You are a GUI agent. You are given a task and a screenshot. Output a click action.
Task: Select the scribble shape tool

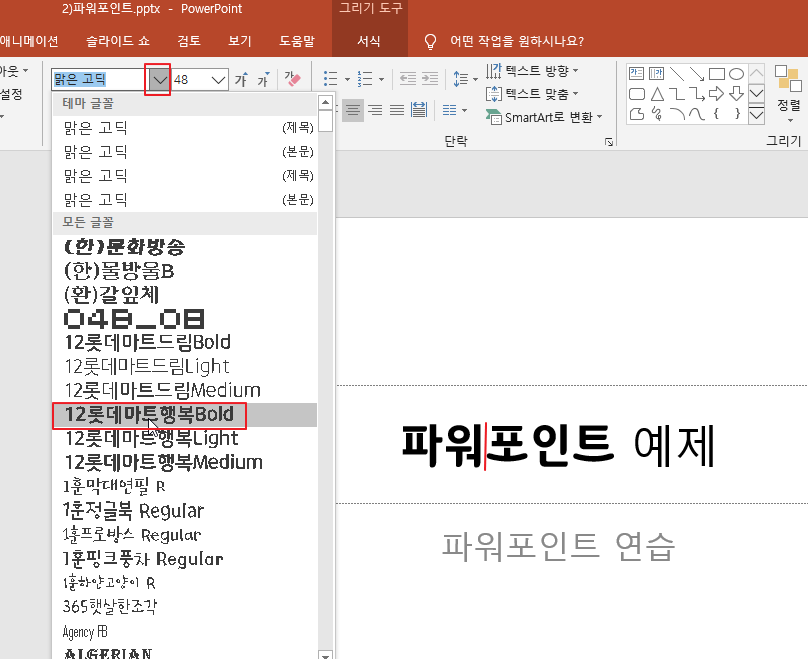657,113
